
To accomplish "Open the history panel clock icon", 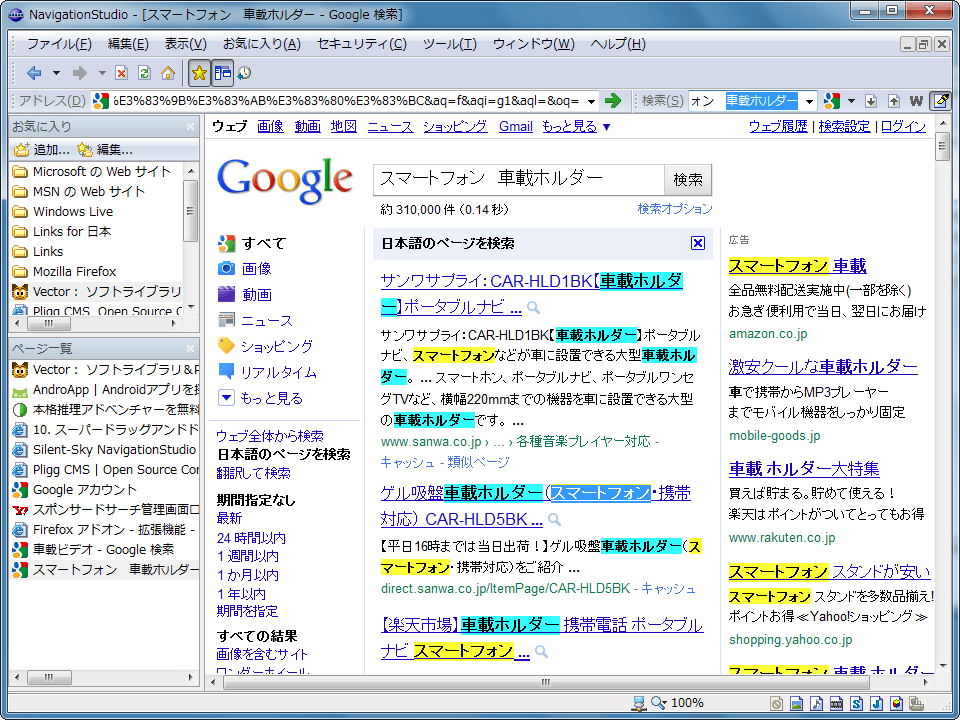I will coord(244,73).
